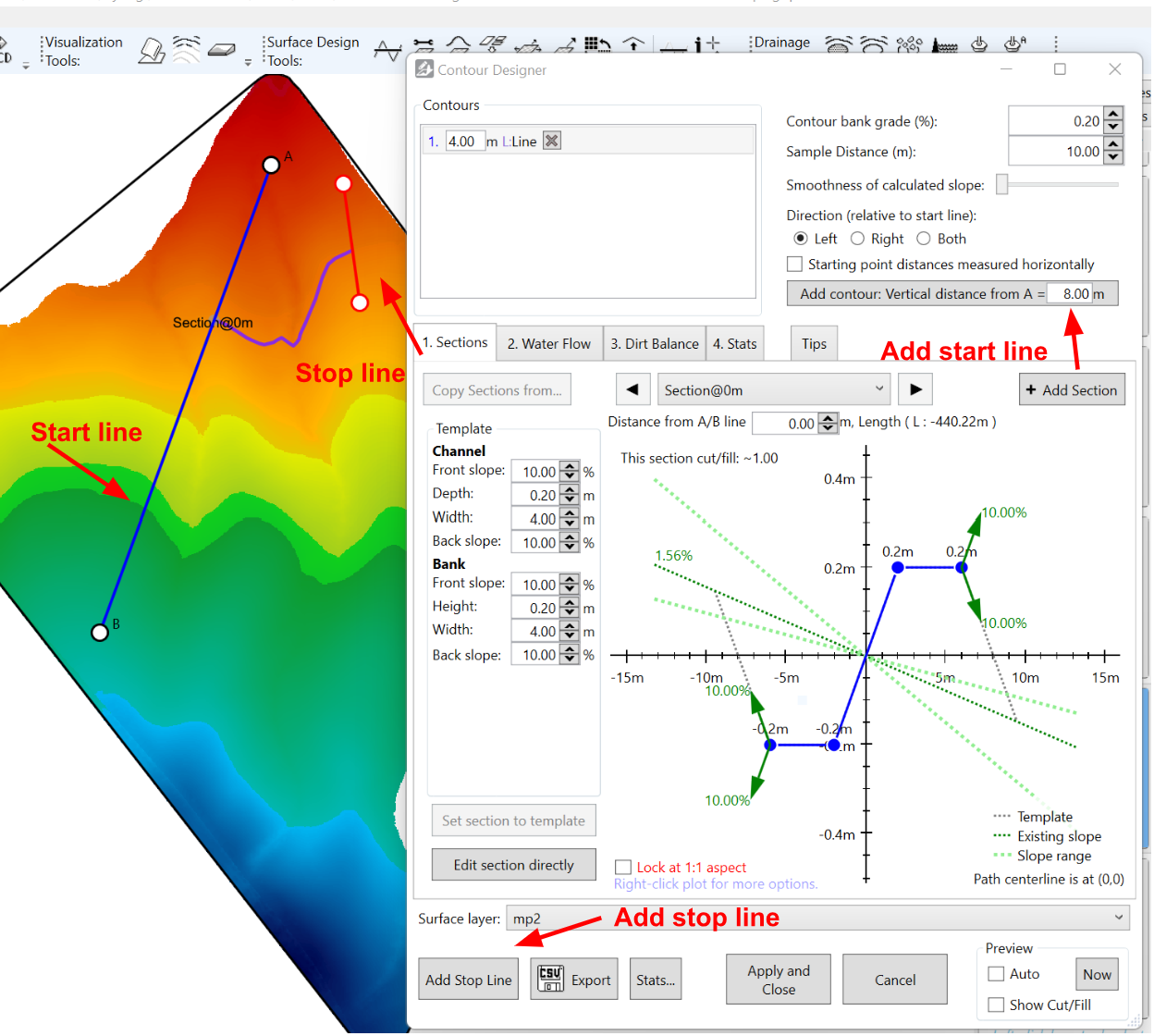Open the 3. Dirt Balance tab
This screenshot has height=1036, width=1154.
(x=655, y=344)
